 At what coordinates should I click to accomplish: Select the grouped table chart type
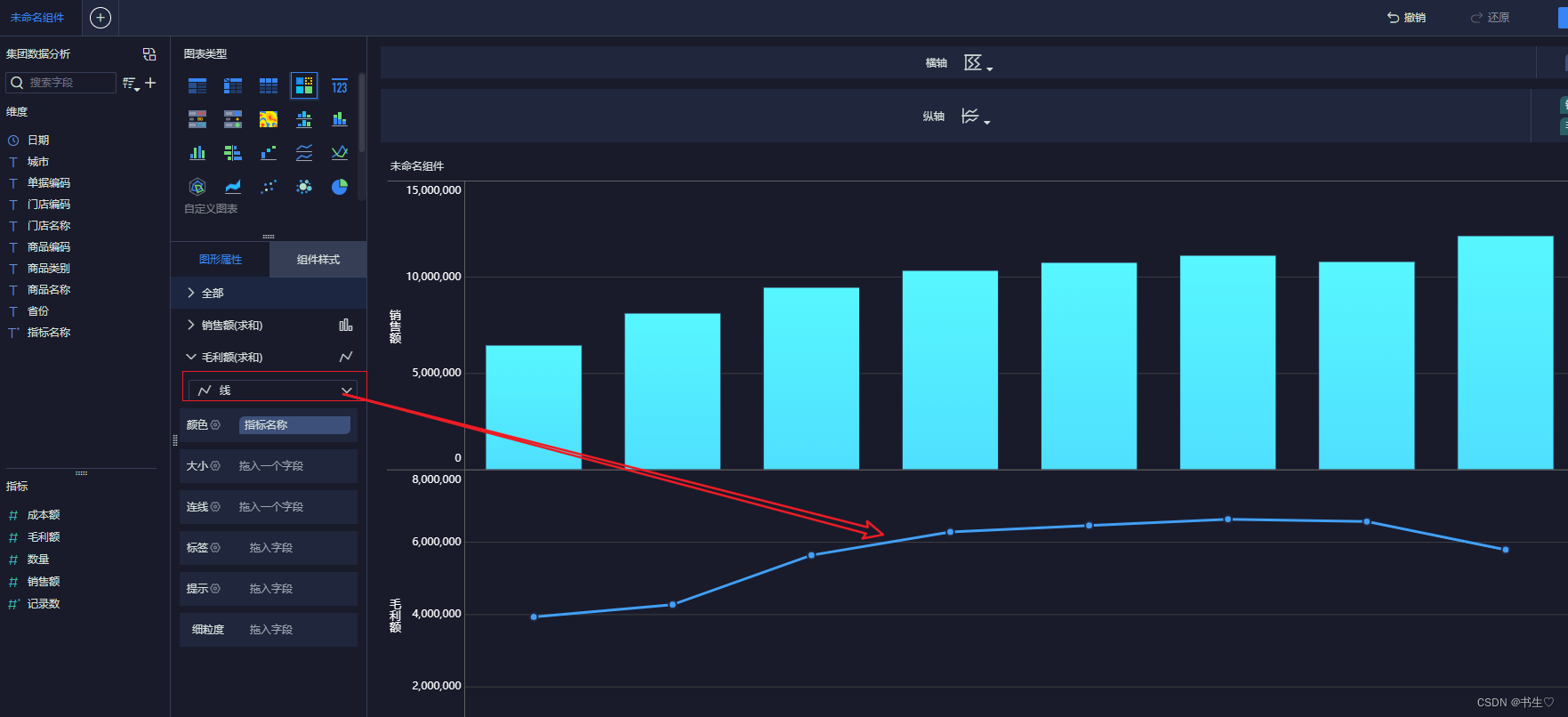197,86
